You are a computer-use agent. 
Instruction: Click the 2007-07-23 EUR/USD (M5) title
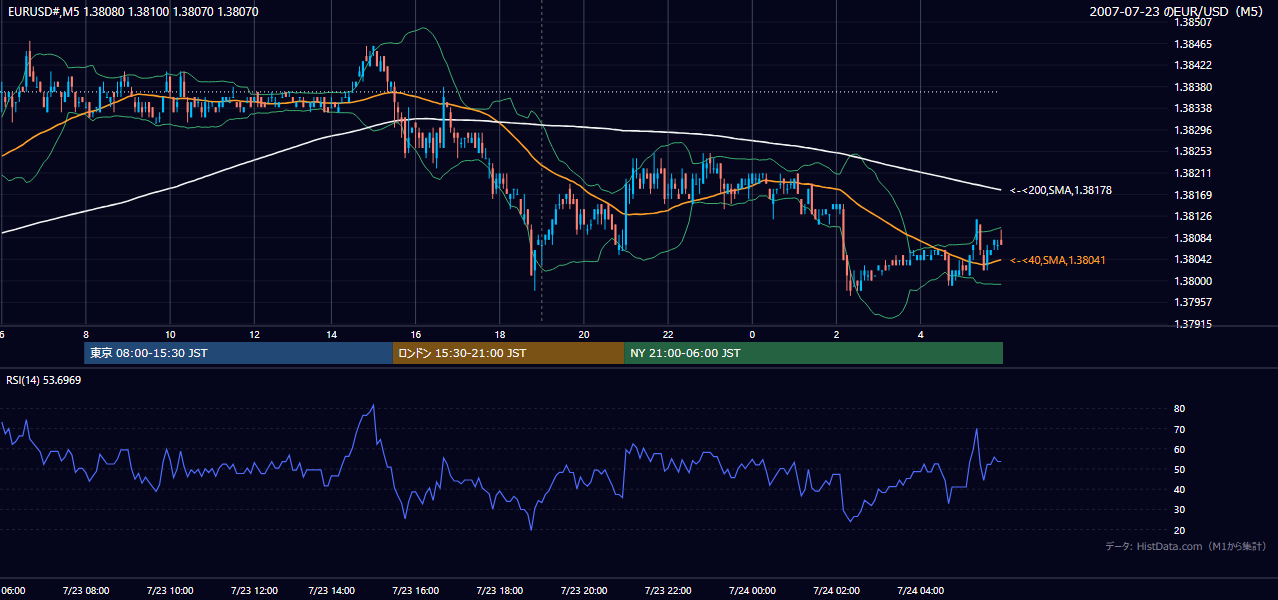(x=1177, y=12)
